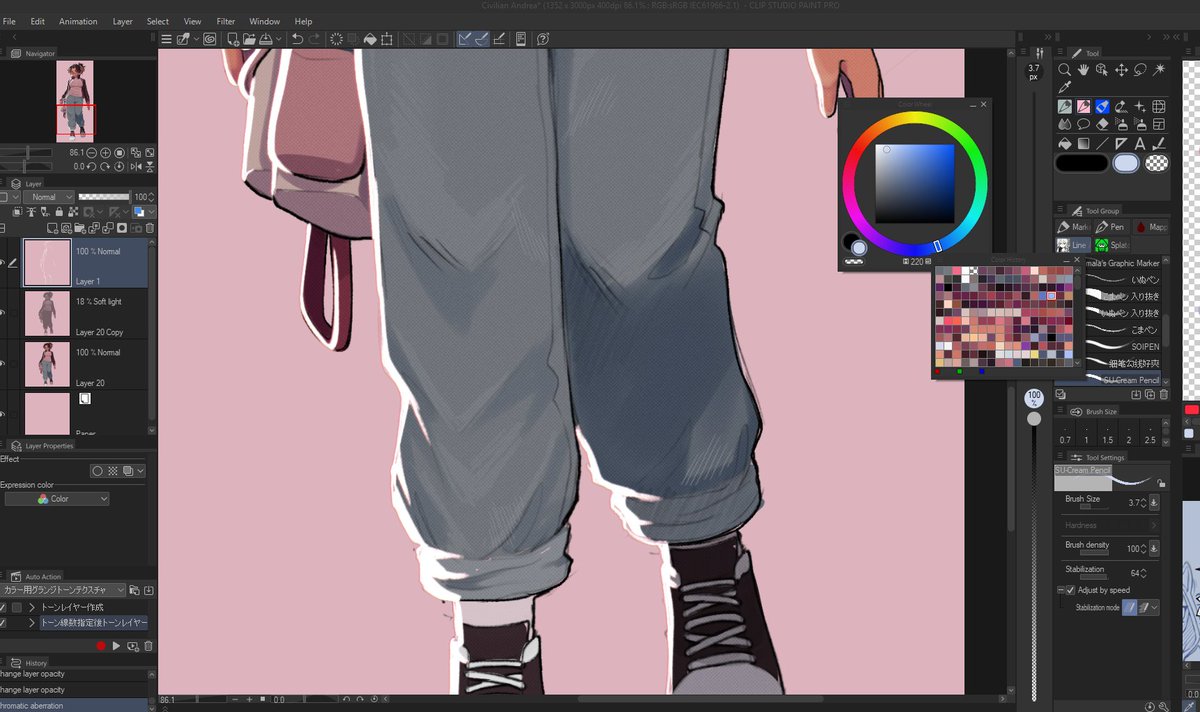Open the Window menu
Viewport: 1200px width, 712px height.
[x=264, y=21]
